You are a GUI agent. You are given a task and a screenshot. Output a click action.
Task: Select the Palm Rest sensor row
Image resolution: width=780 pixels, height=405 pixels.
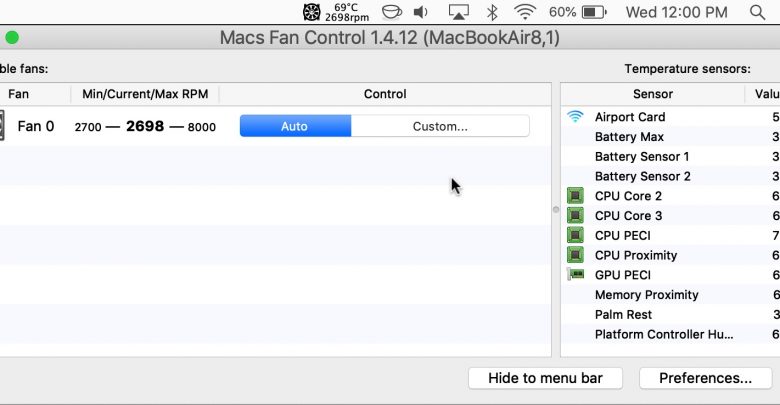click(671, 314)
